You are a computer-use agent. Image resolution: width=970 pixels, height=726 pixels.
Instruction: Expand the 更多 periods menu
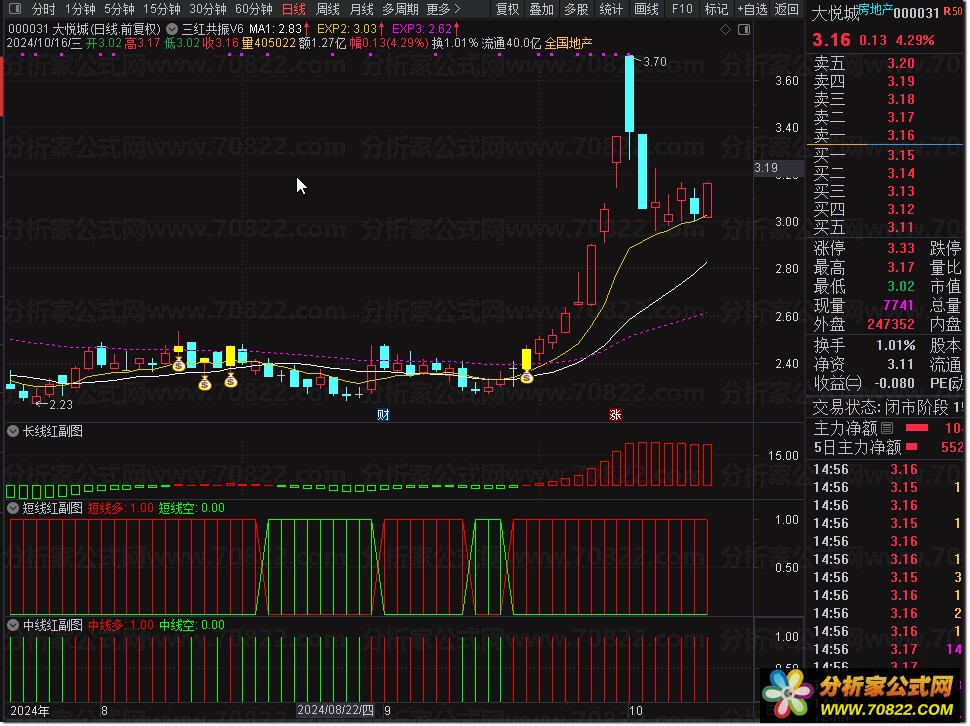coord(443,9)
